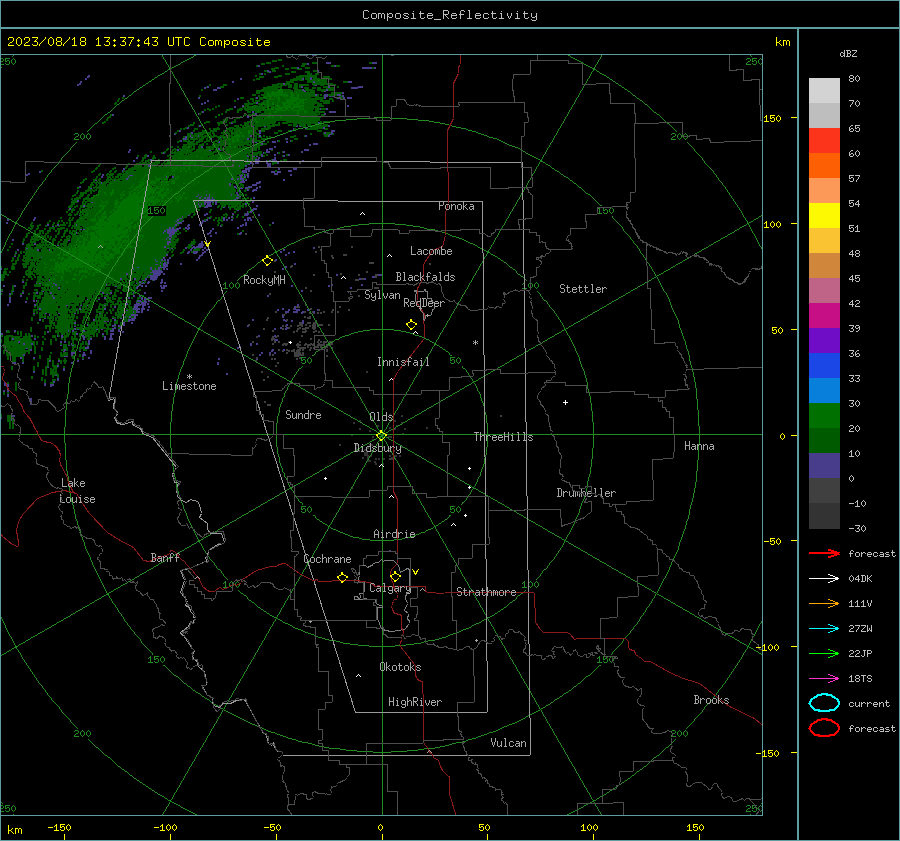The width and height of the screenshot is (900, 841).
Task: Click the asterisk marker above Limestone
Action: pyautogui.click(x=189, y=377)
